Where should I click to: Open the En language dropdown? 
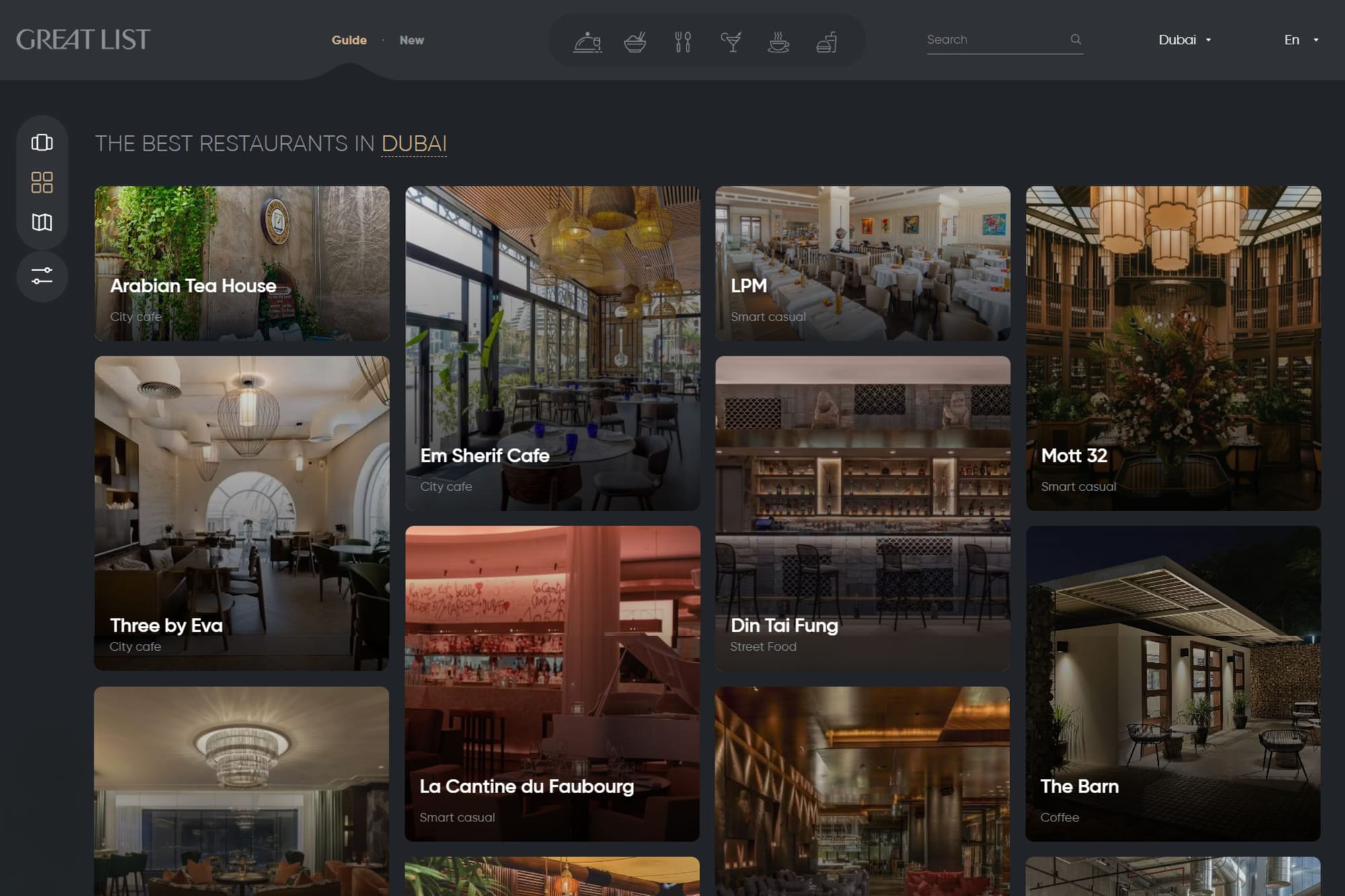pyautogui.click(x=1301, y=40)
